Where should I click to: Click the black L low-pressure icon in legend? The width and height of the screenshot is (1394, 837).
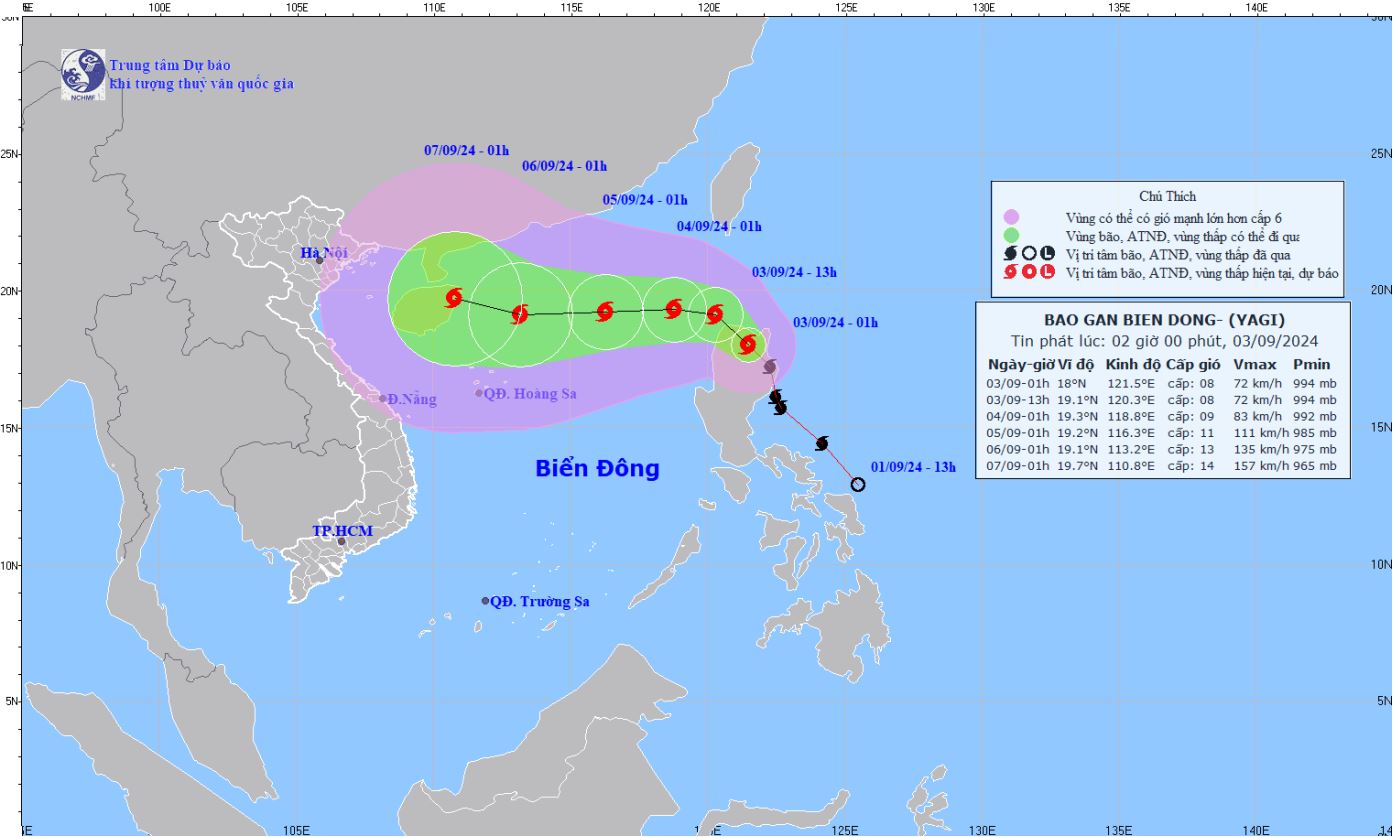[1047, 253]
